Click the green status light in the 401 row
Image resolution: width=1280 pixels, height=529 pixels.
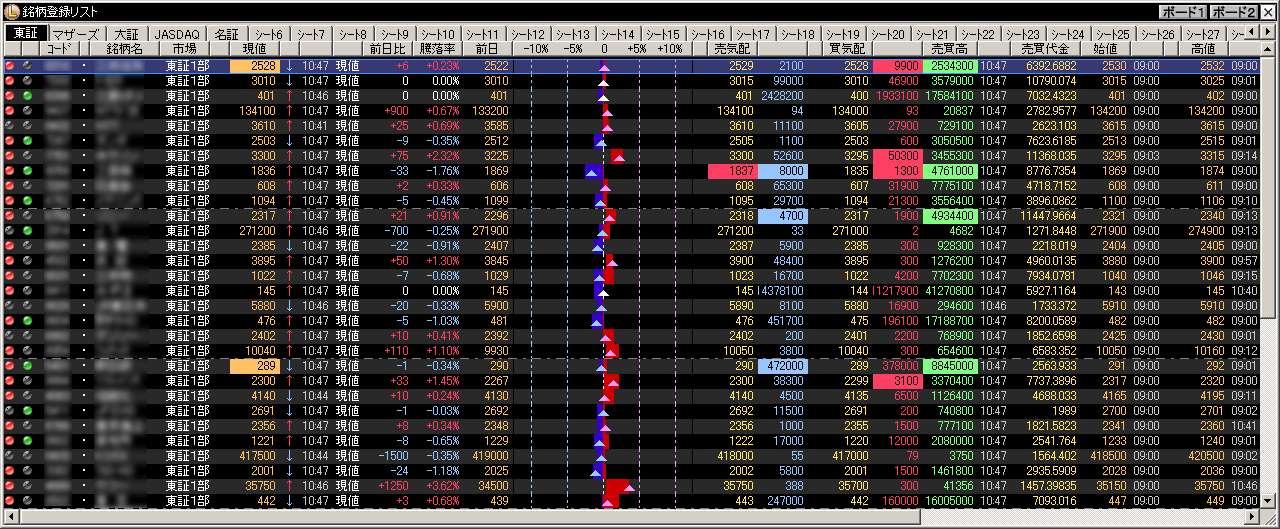click(27, 96)
